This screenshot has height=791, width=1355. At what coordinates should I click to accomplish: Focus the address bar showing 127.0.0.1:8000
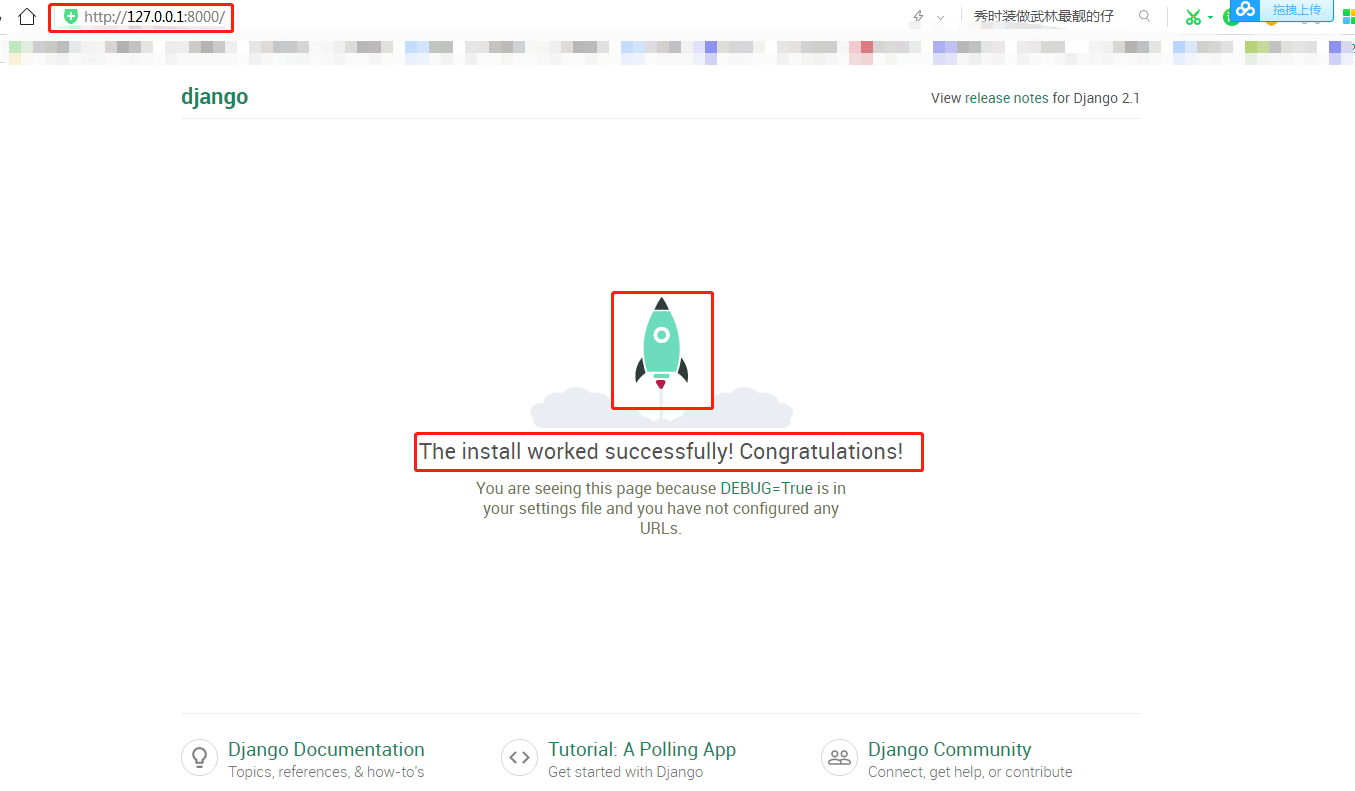[154, 17]
